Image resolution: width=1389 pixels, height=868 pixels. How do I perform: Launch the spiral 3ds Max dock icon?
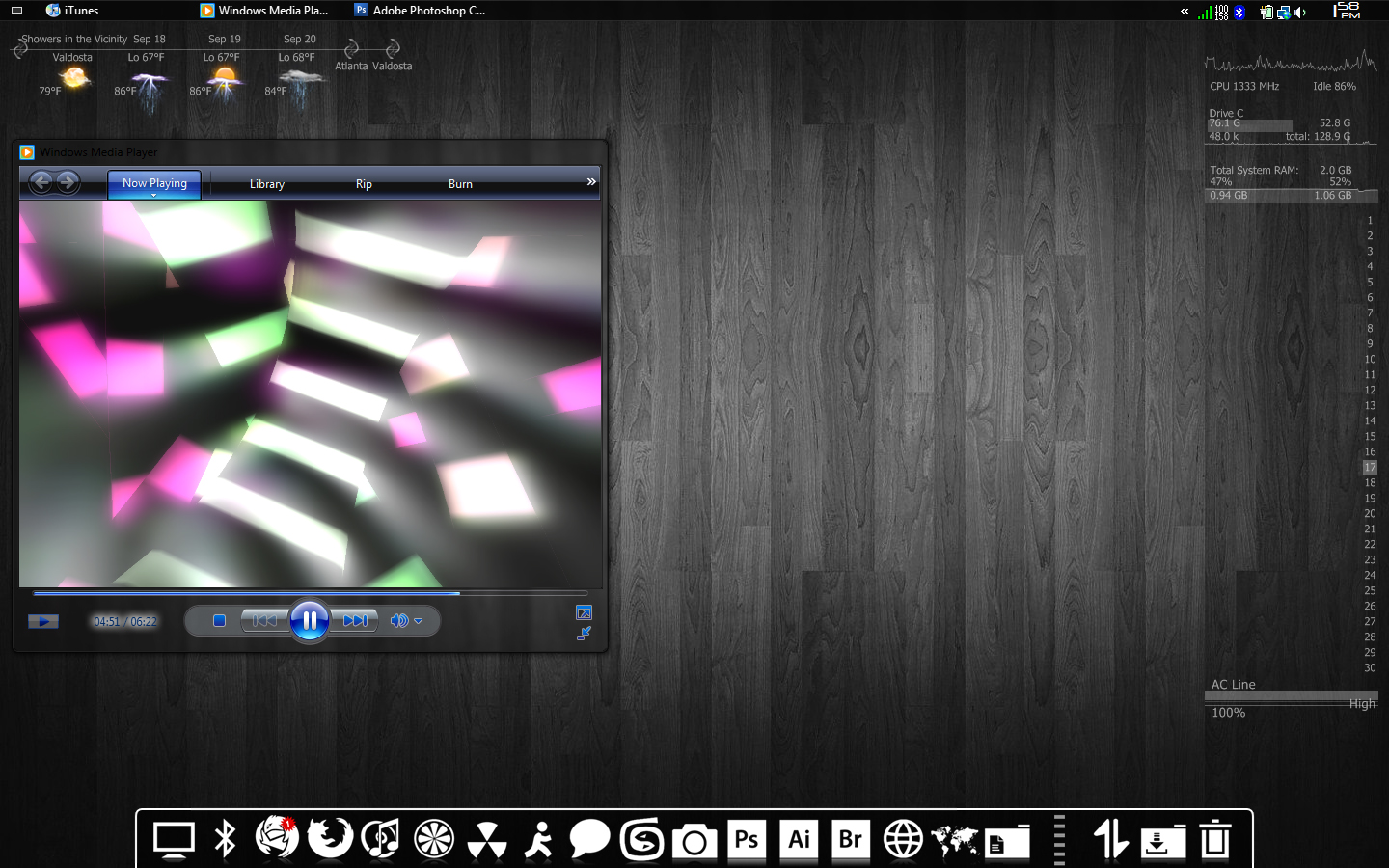642,839
